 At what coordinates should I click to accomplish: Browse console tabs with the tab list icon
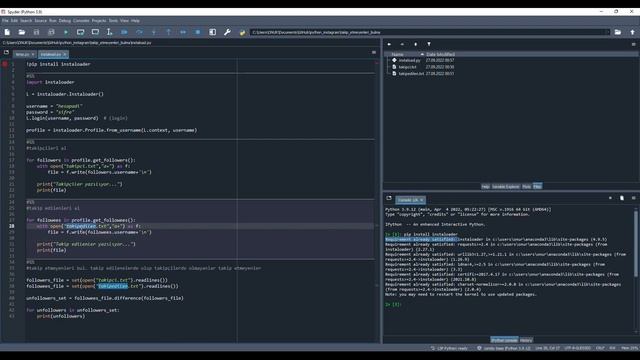[389, 198]
